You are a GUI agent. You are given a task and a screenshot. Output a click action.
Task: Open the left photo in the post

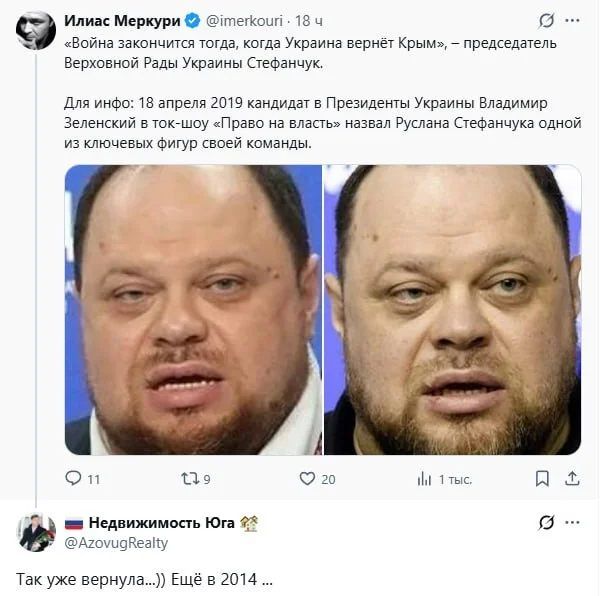pyautogui.click(x=193, y=310)
